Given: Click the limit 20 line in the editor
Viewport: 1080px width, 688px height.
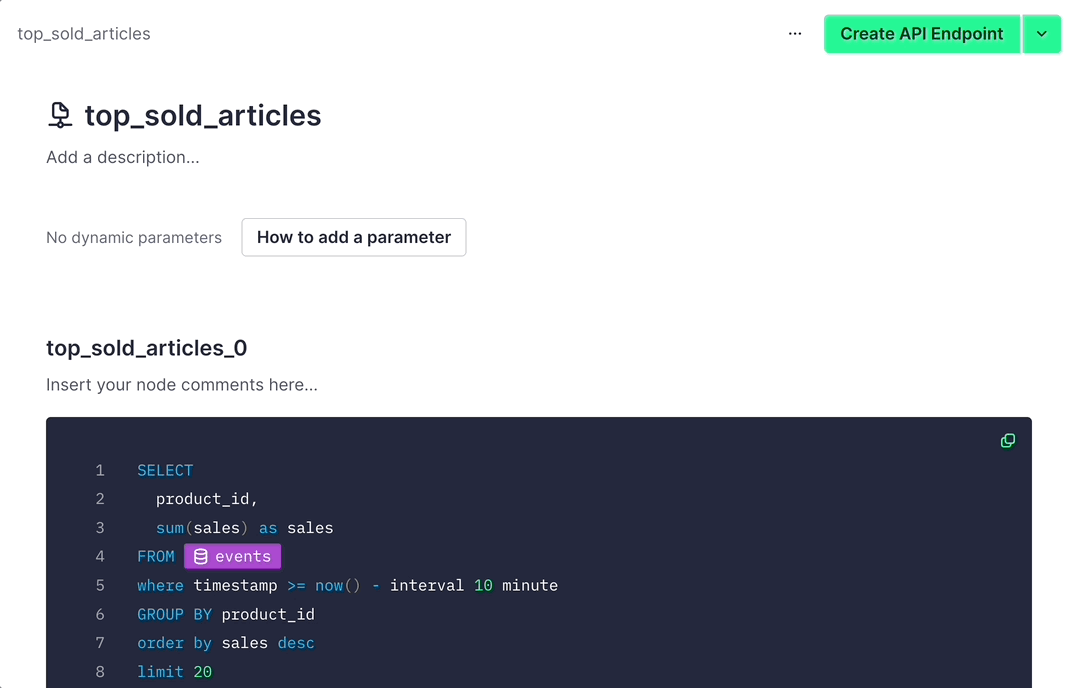Looking at the screenshot, I should (x=174, y=671).
